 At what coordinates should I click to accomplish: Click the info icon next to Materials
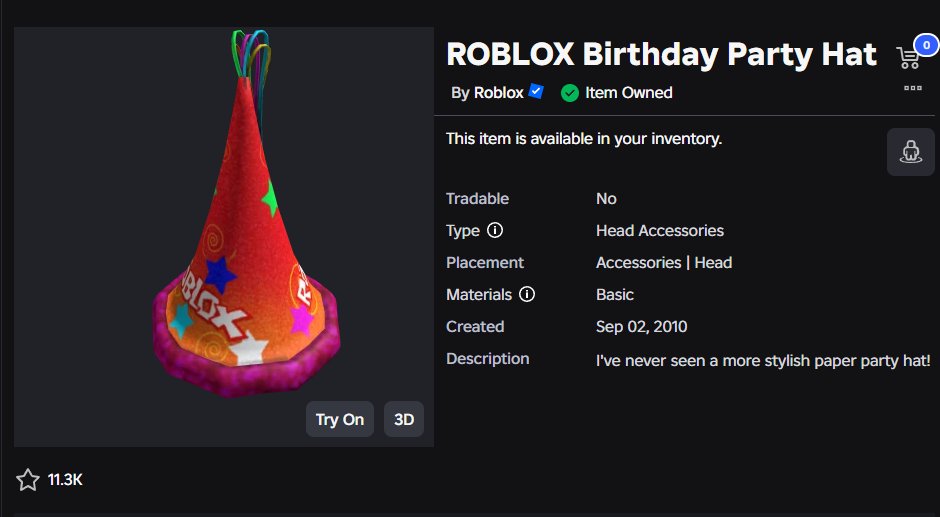tap(526, 294)
